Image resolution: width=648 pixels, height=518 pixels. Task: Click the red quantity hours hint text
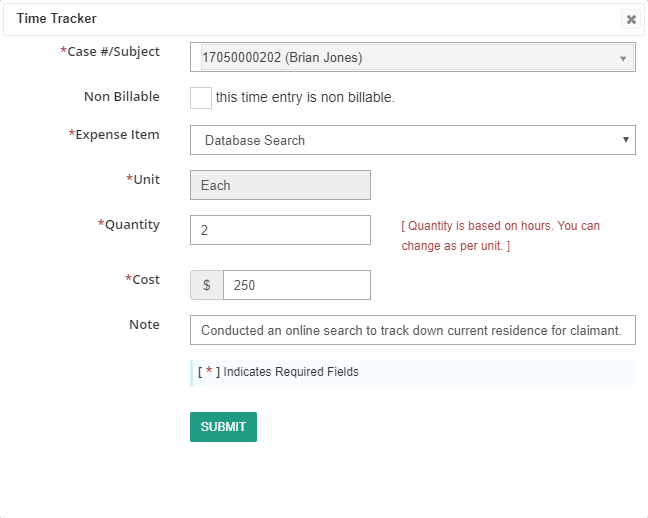click(x=500, y=236)
